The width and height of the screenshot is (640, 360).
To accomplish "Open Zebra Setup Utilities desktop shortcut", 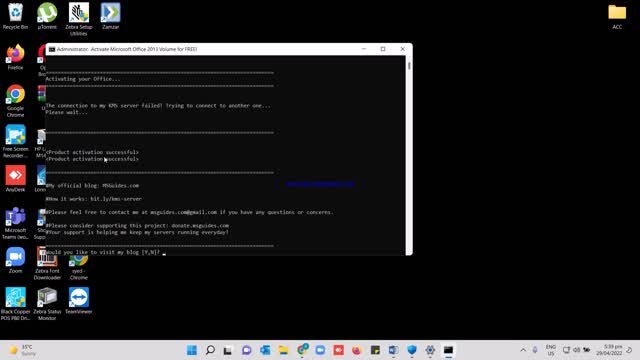I will 79,19.
